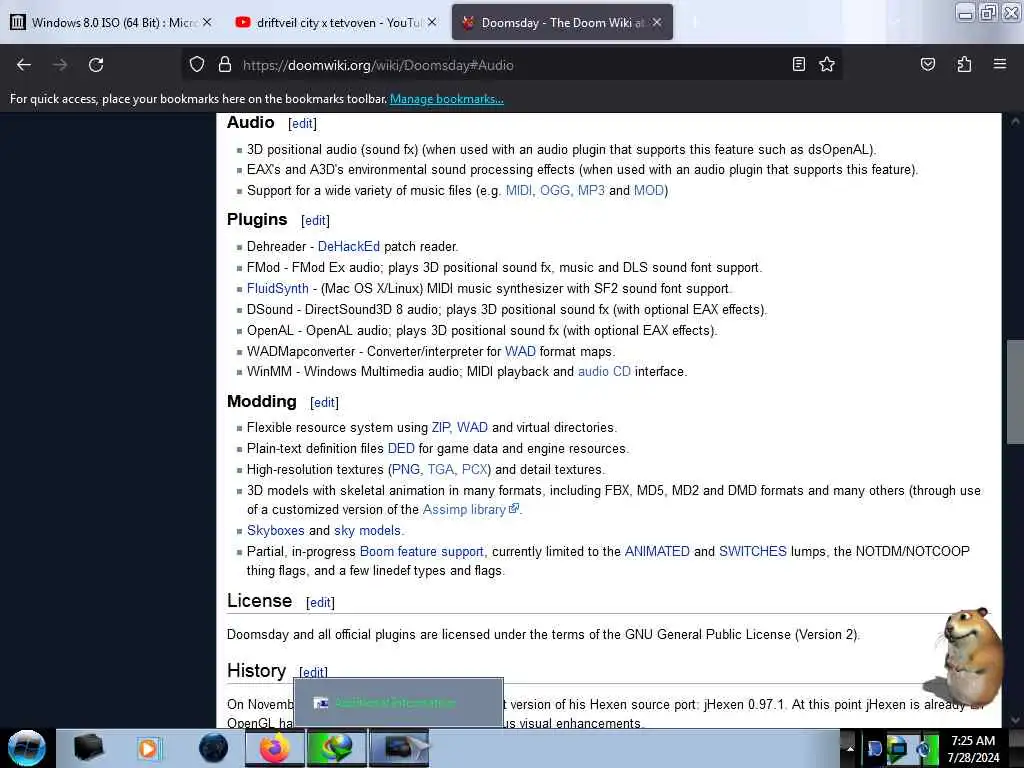This screenshot has height=768, width=1024.
Task: Open the PNG link
Action: [x=407, y=470]
